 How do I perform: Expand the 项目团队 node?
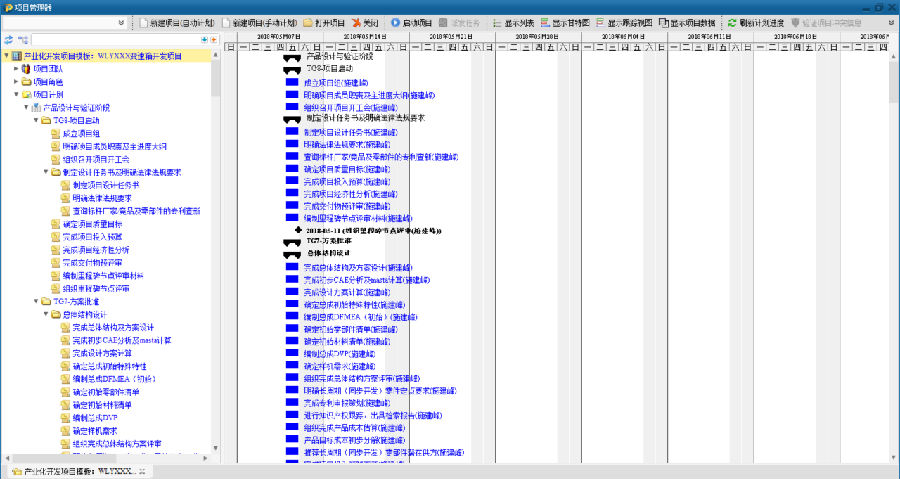click(16, 69)
